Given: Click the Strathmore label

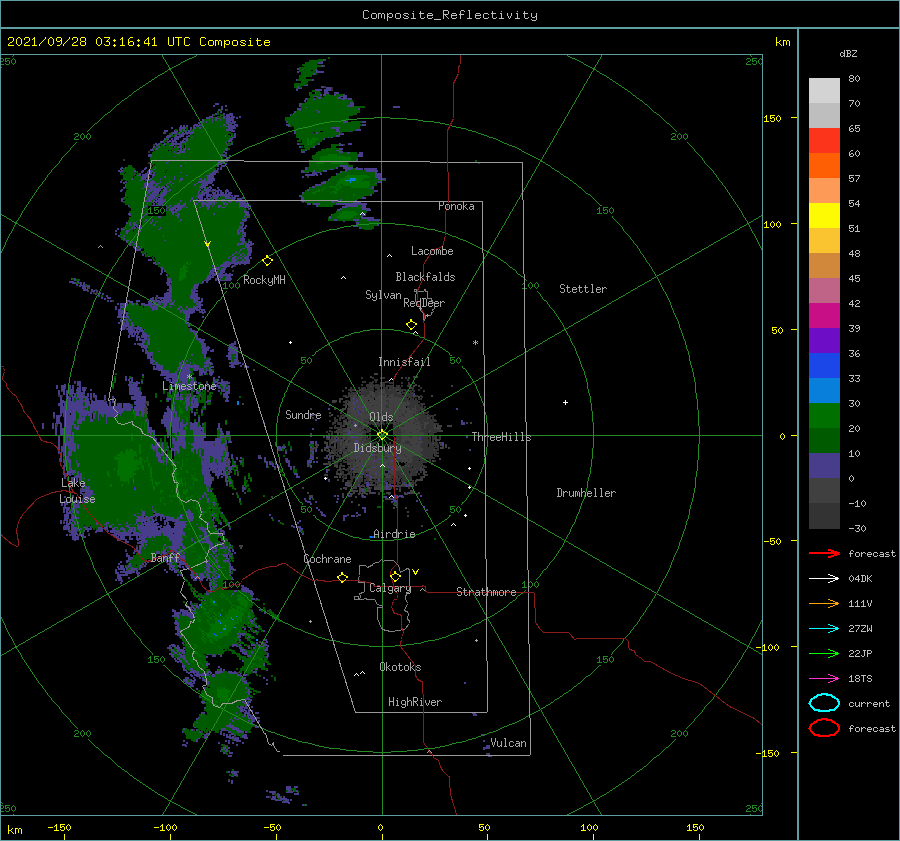Looking at the screenshot, I should (x=486, y=592).
